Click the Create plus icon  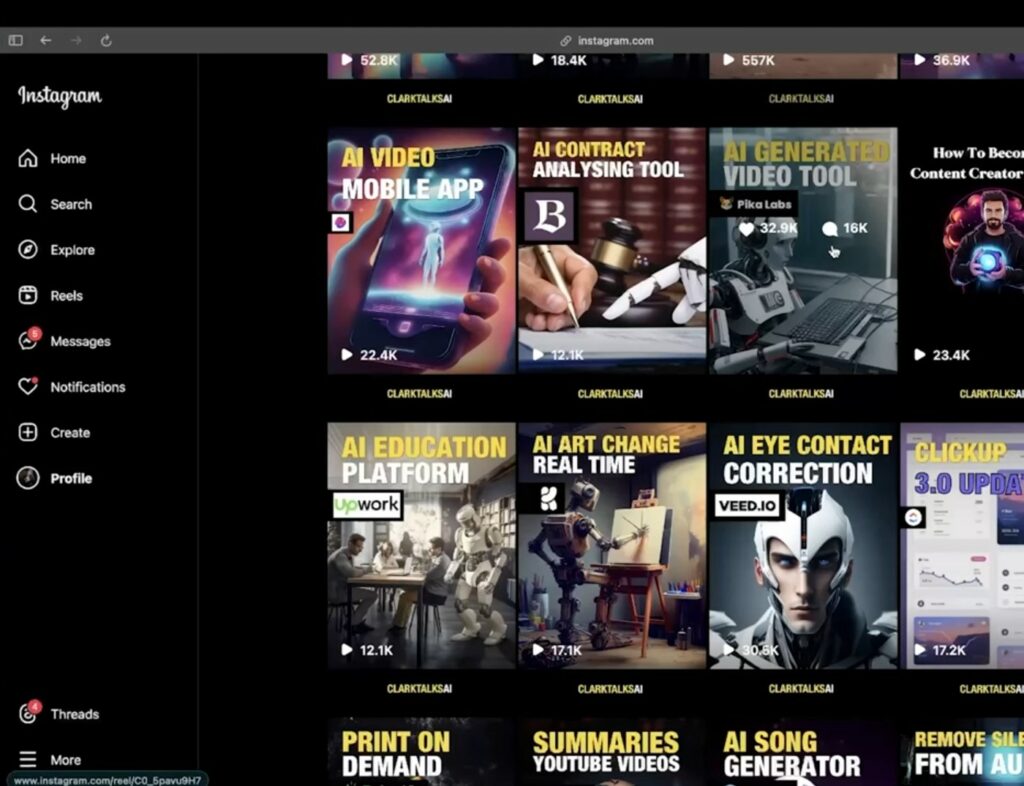tap(28, 433)
